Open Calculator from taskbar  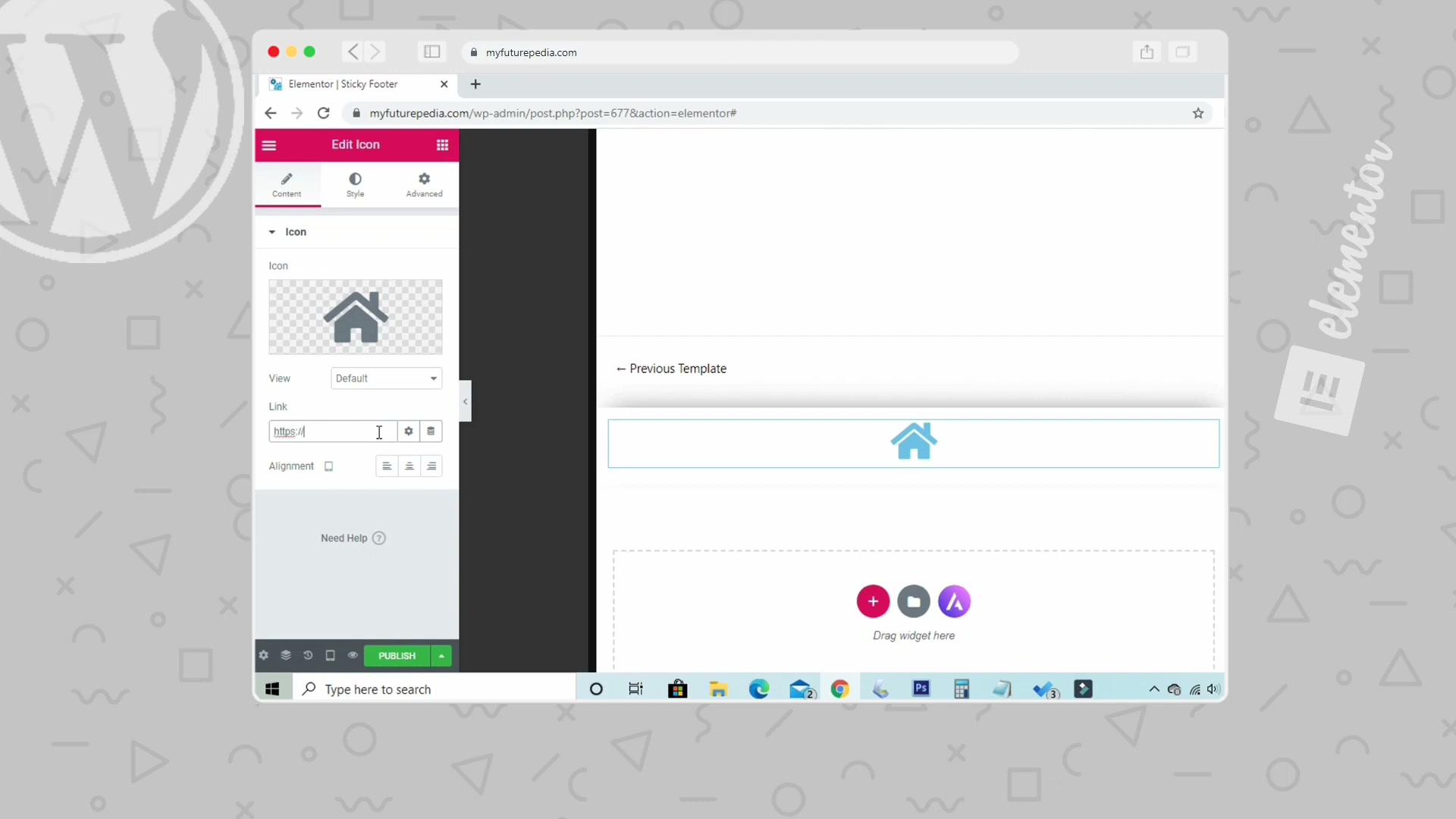(x=962, y=689)
